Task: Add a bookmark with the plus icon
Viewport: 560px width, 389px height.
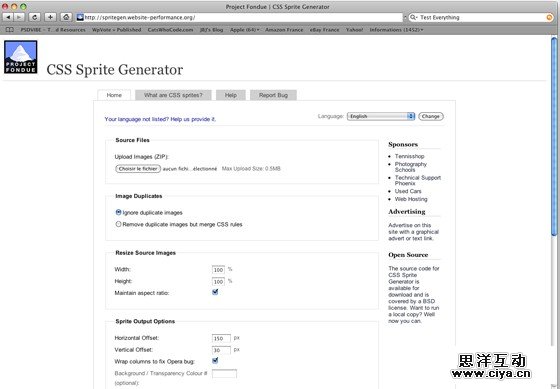Action: 50,17
